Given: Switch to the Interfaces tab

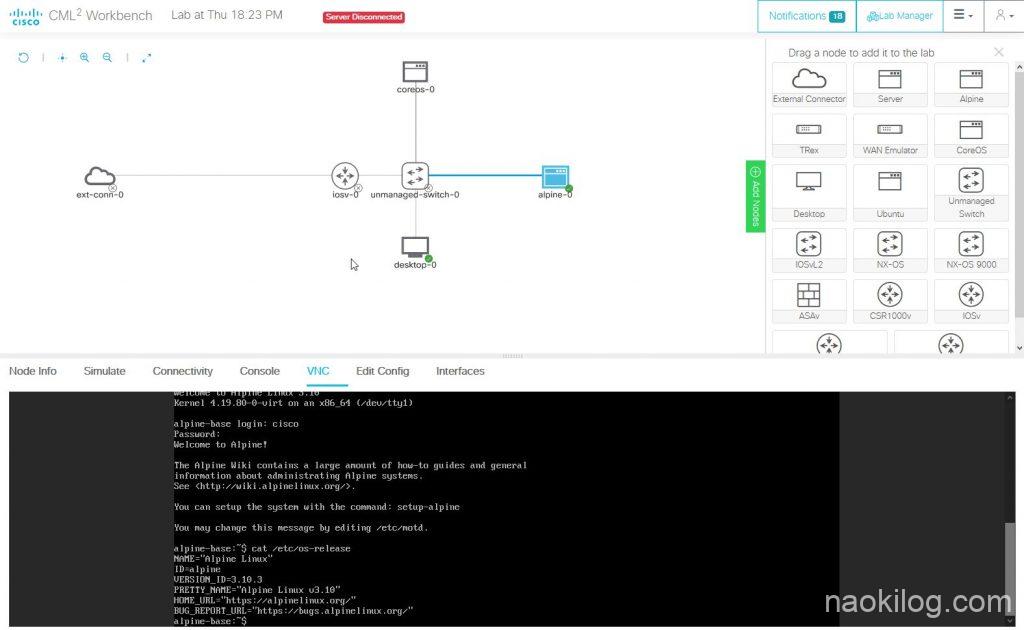Looking at the screenshot, I should pos(460,371).
